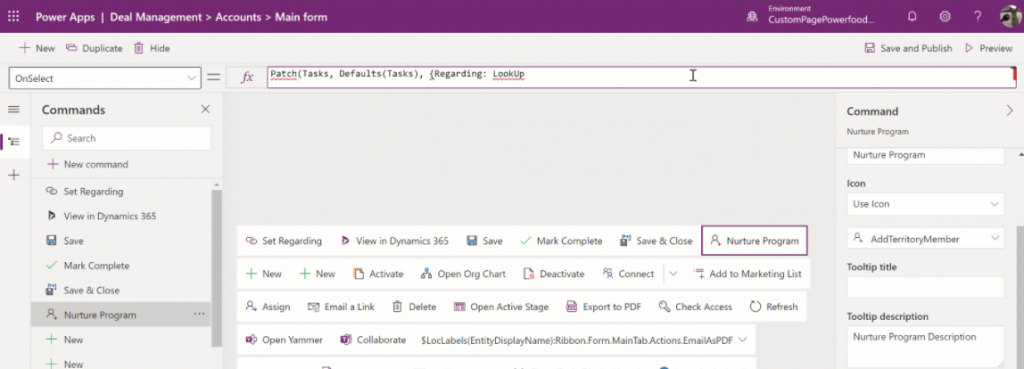Click Set Regarding in the ribbon preview
The width and height of the screenshot is (1024, 369).
pyautogui.click(x=283, y=241)
